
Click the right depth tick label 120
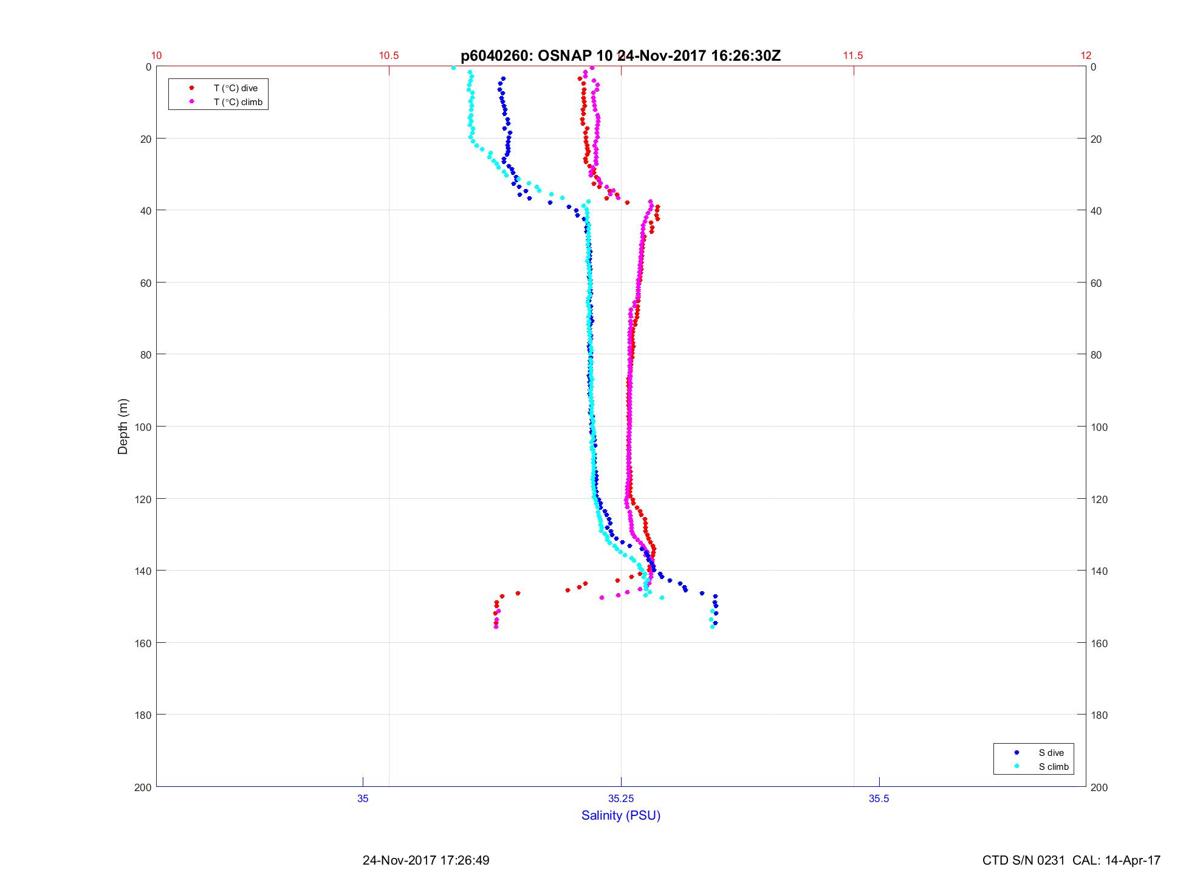1099,499
